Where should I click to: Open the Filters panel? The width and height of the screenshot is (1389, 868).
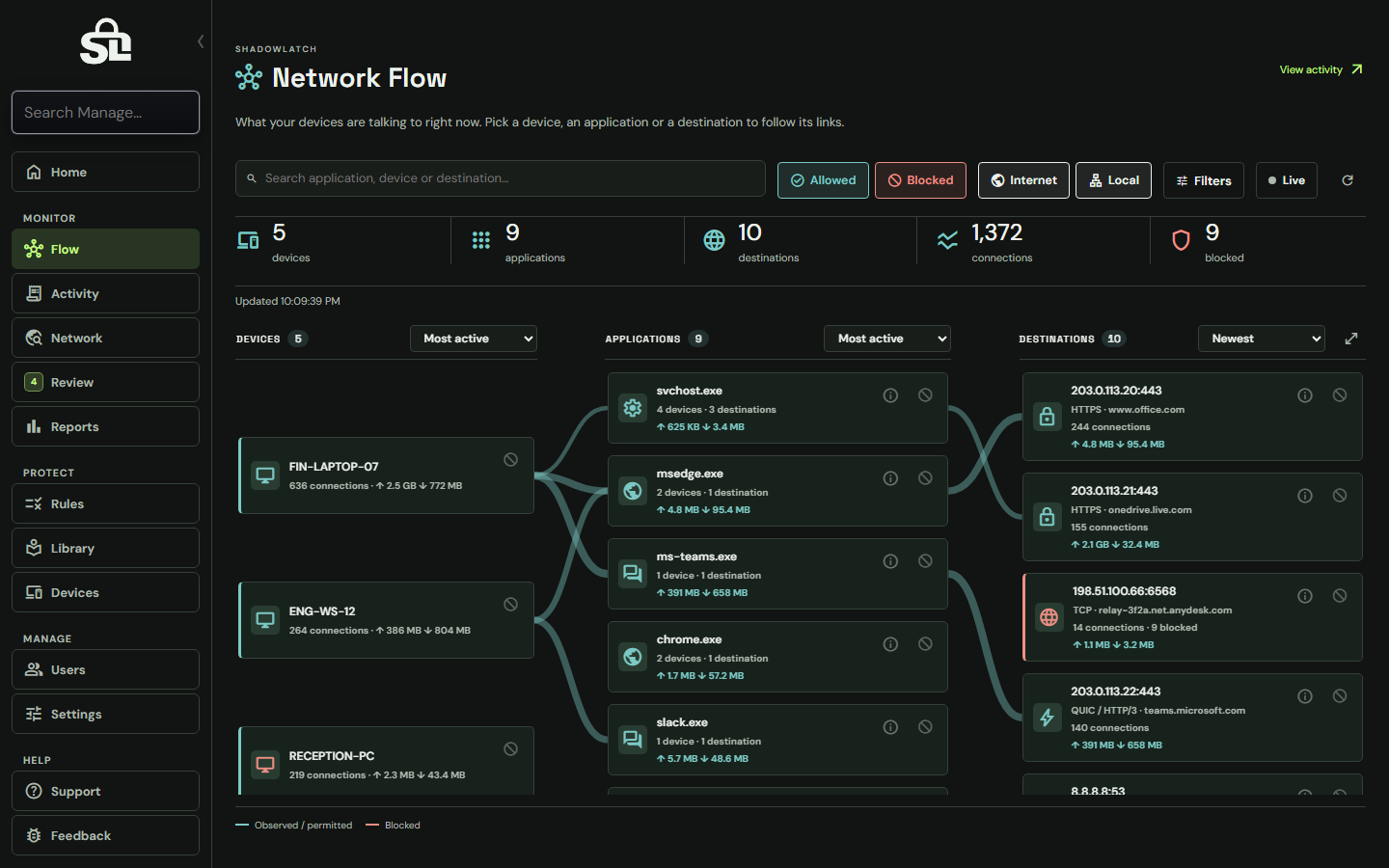(x=1204, y=180)
